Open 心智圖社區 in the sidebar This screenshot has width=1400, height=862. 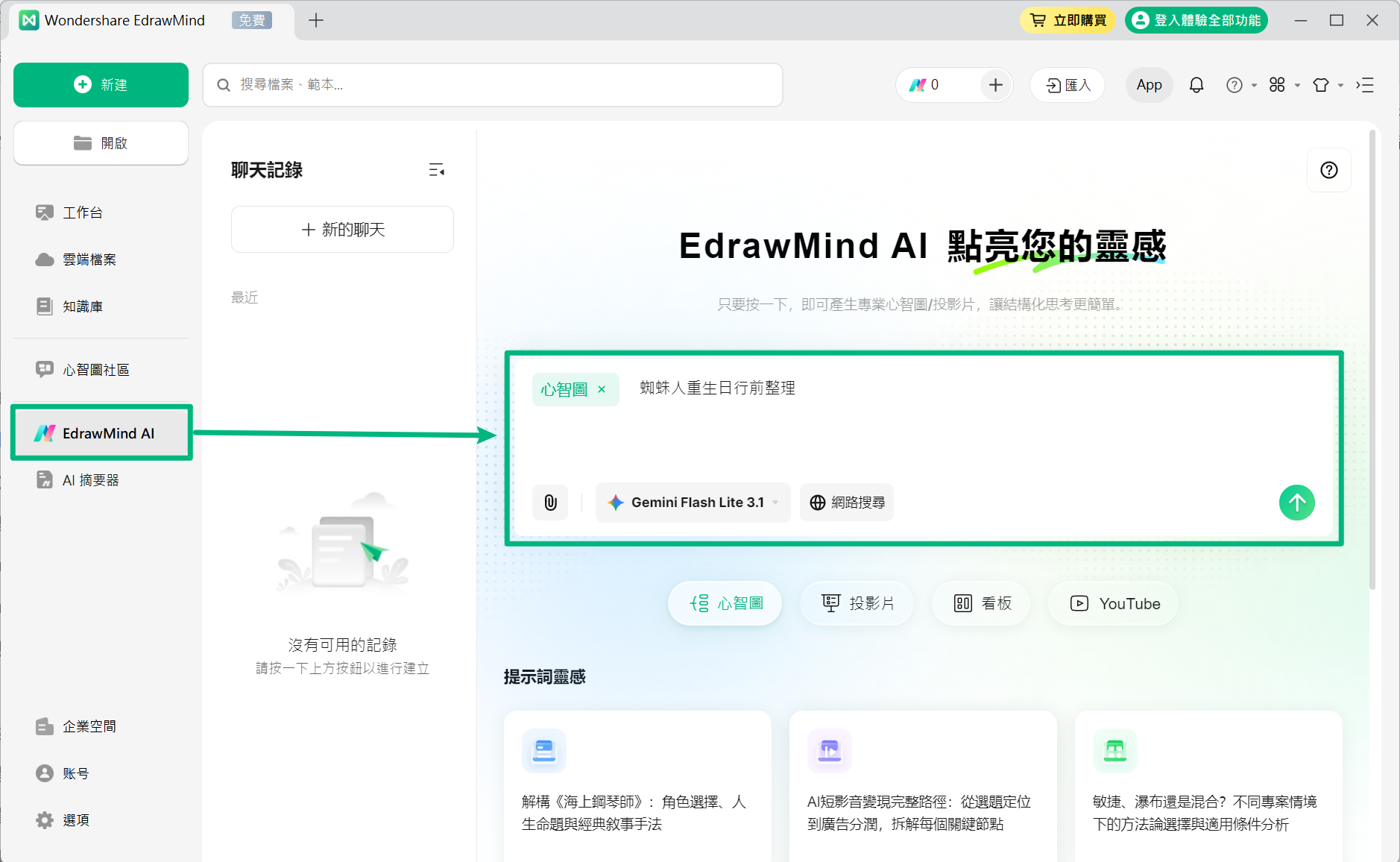(x=101, y=370)
